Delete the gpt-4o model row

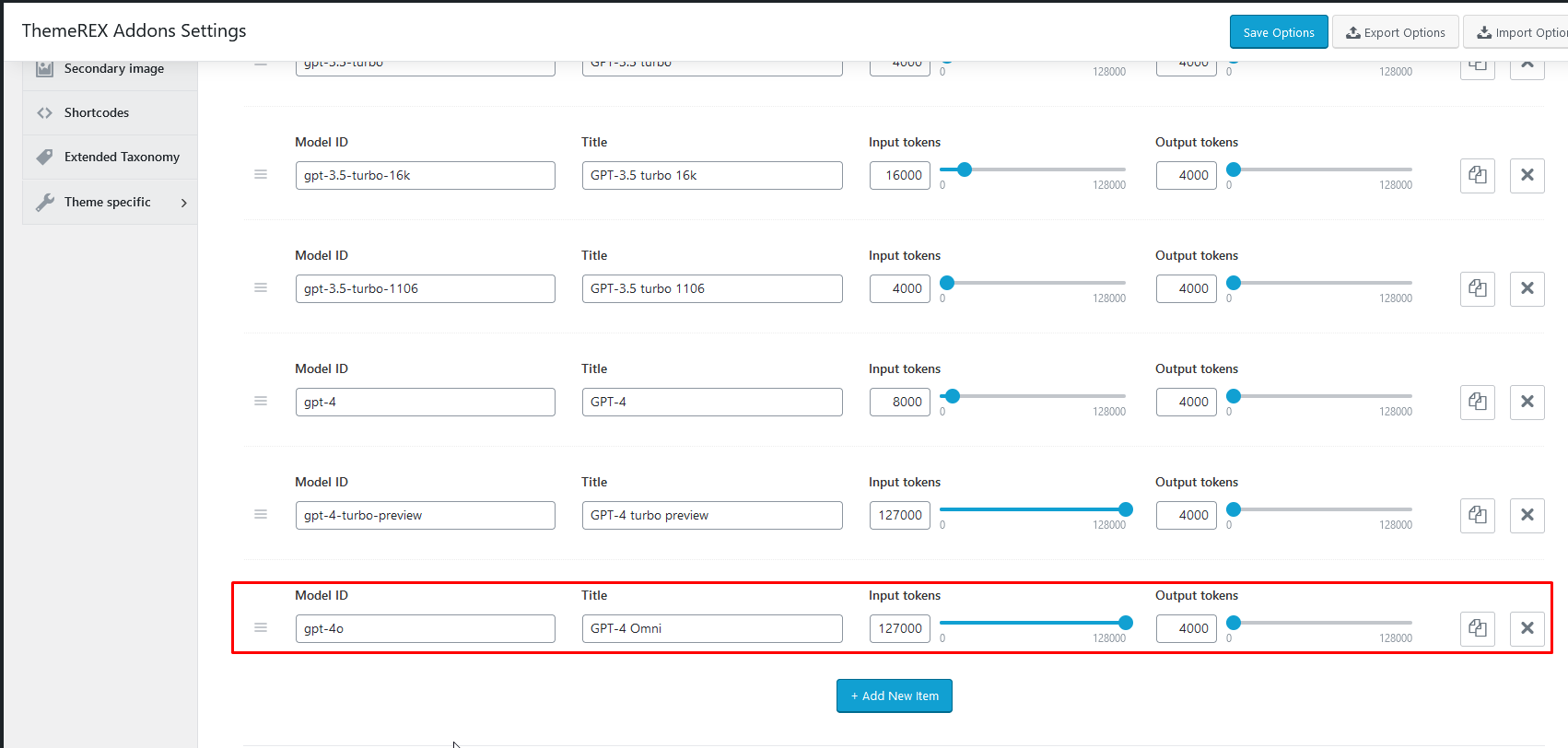click(1527, 628)
